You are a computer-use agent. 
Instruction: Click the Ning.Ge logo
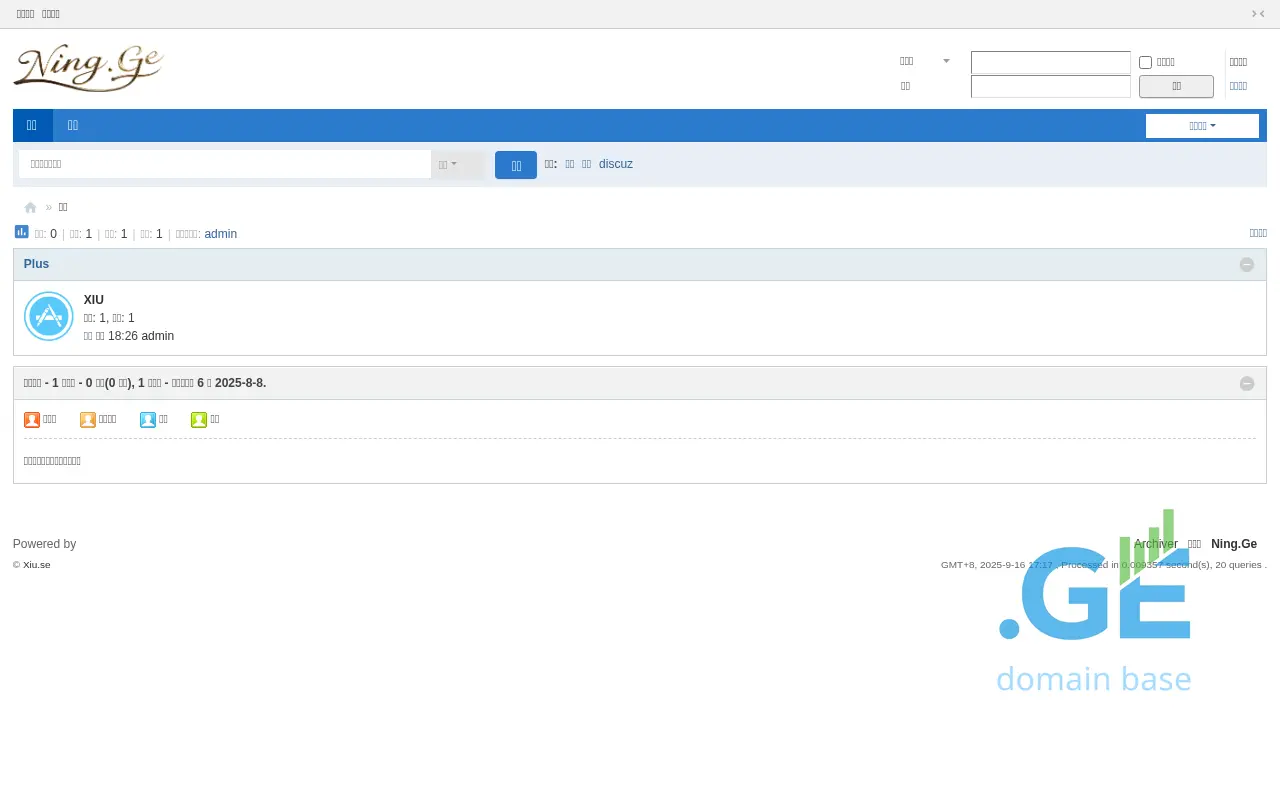[x=89, y=68]
